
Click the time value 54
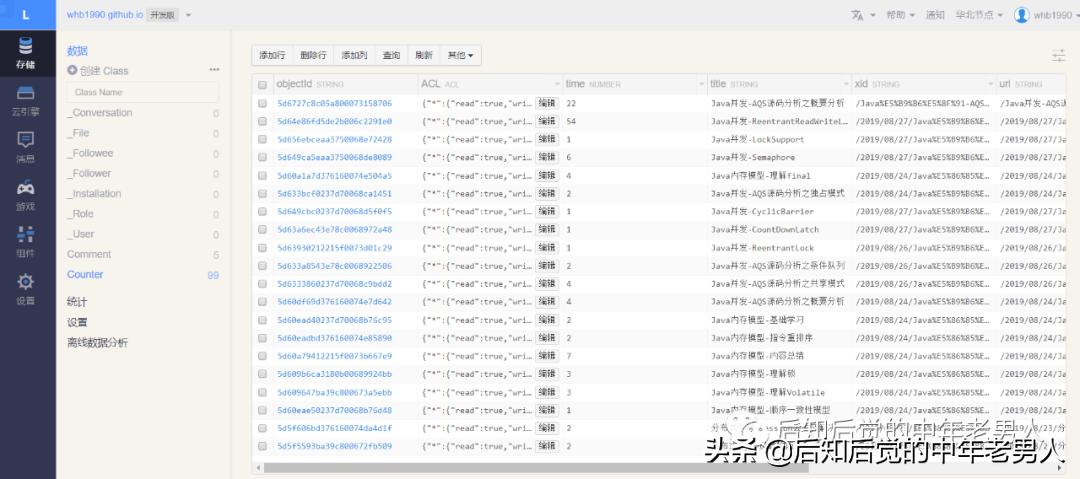571,121
